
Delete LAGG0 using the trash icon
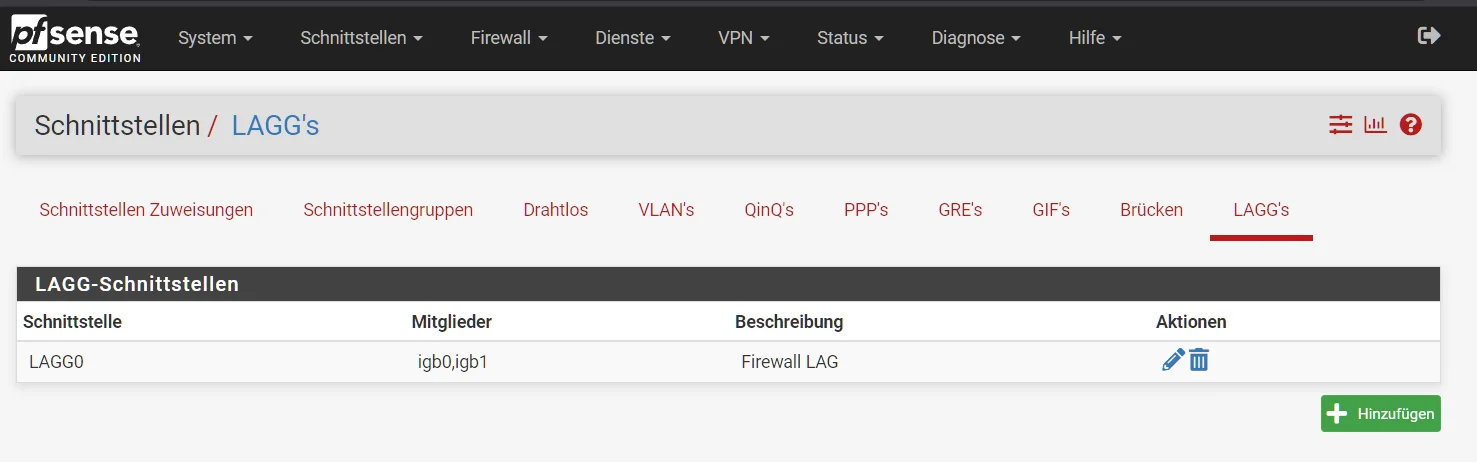pos(1199,360)
